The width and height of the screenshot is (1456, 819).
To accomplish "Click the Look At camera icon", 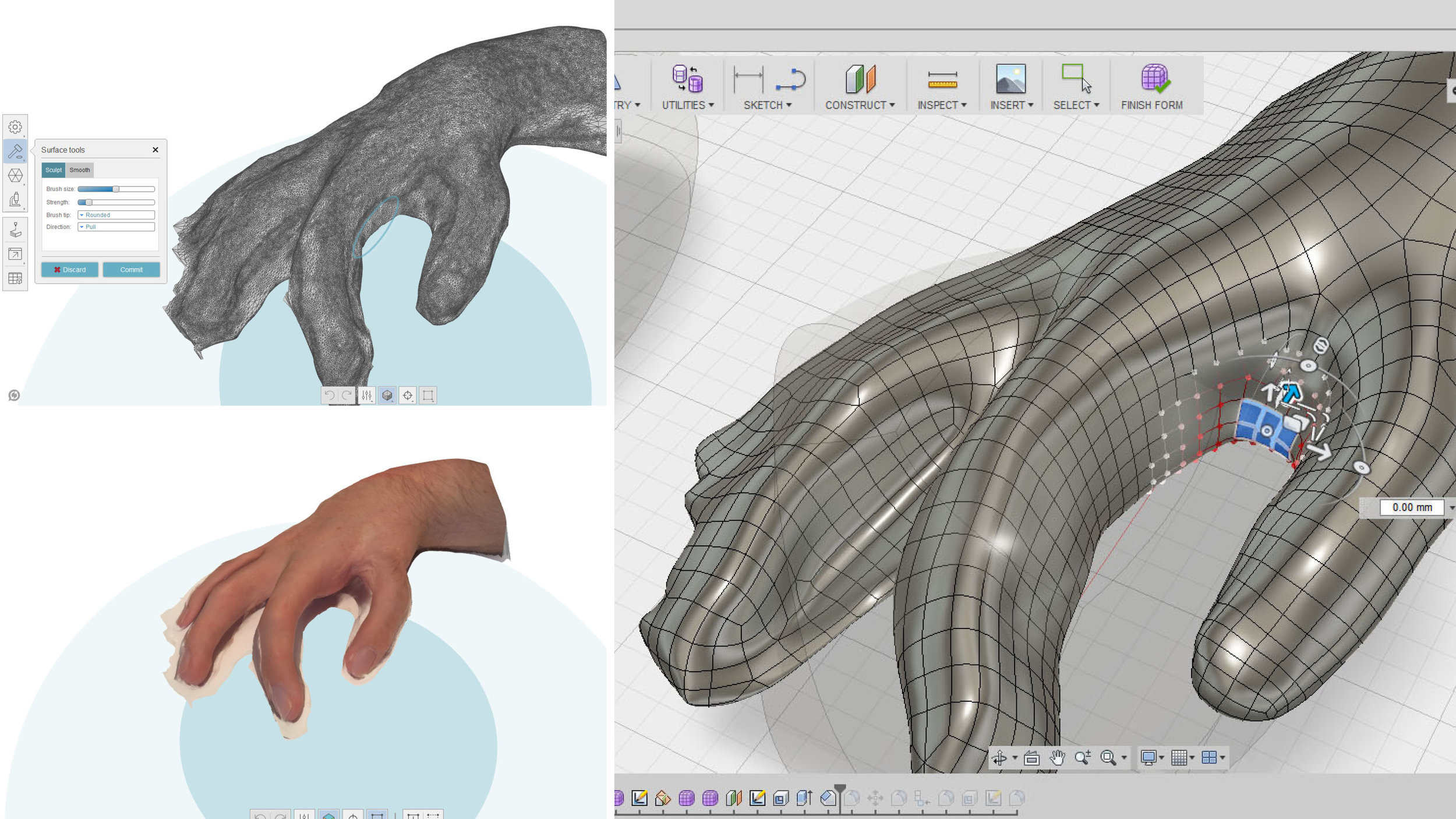I will (x=1031, y=757).
